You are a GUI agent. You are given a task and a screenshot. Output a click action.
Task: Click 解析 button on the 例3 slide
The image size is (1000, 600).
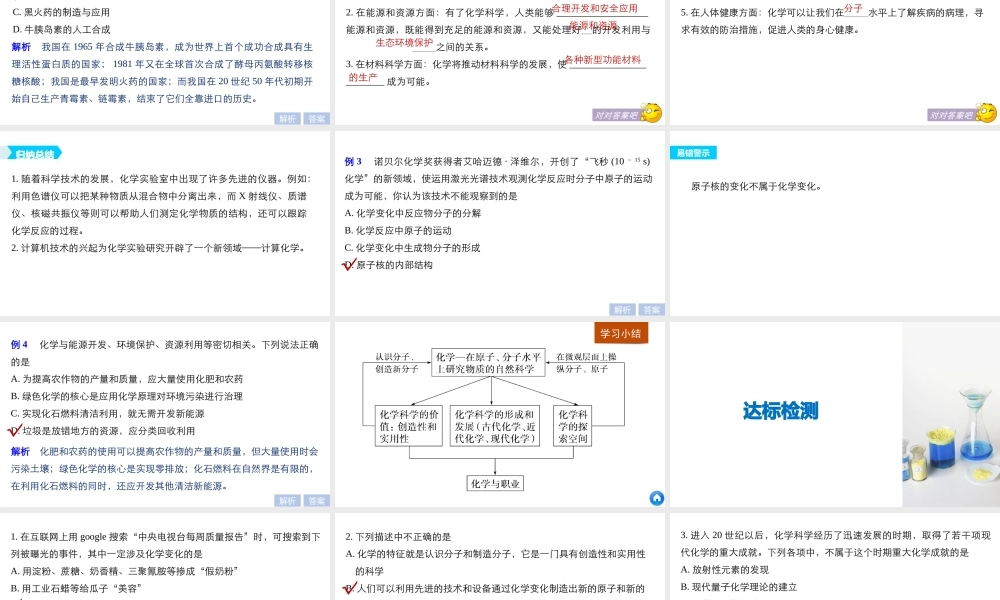coord(622,310)
